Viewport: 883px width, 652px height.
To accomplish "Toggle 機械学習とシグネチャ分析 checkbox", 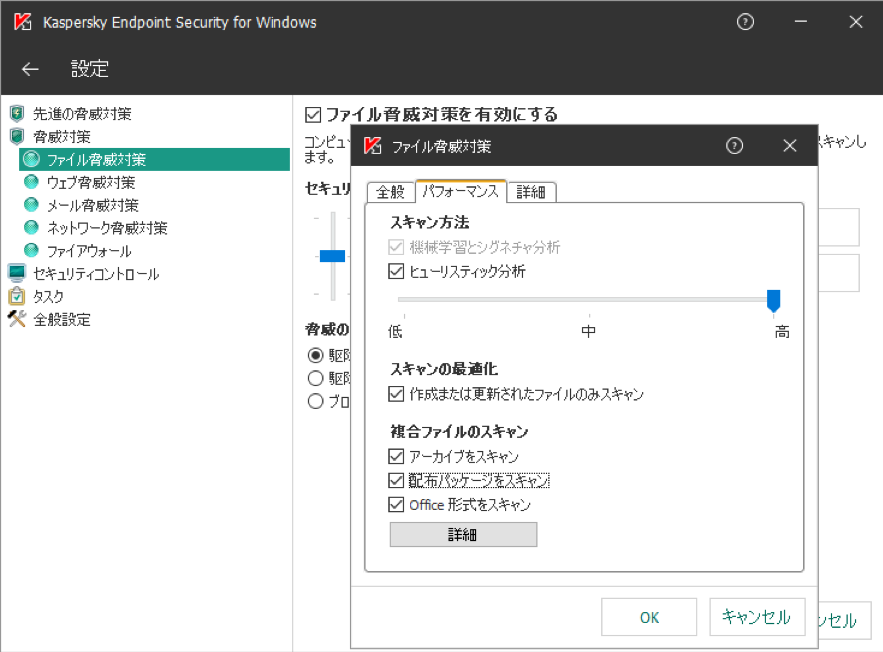I will [x=396, y=247].
